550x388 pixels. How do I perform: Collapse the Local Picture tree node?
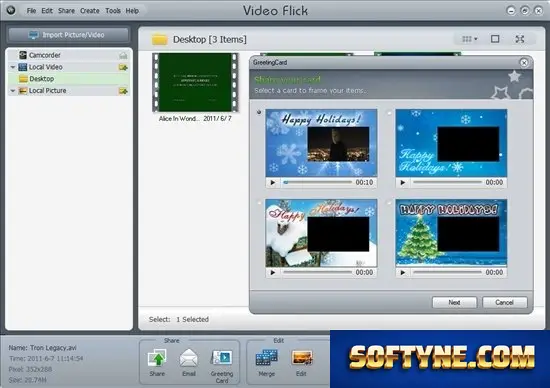point(13,91)
